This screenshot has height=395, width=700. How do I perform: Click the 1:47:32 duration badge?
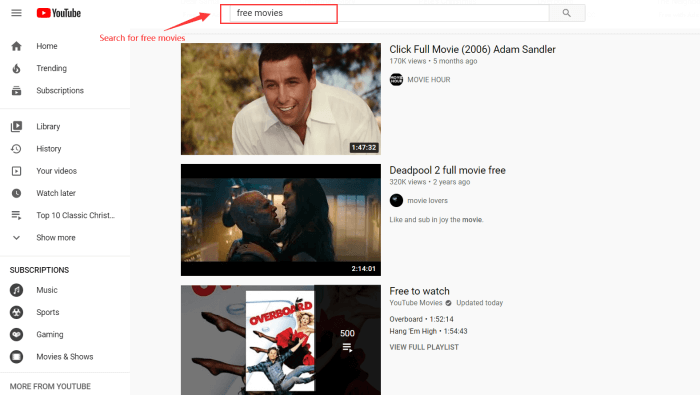[364, 148]
